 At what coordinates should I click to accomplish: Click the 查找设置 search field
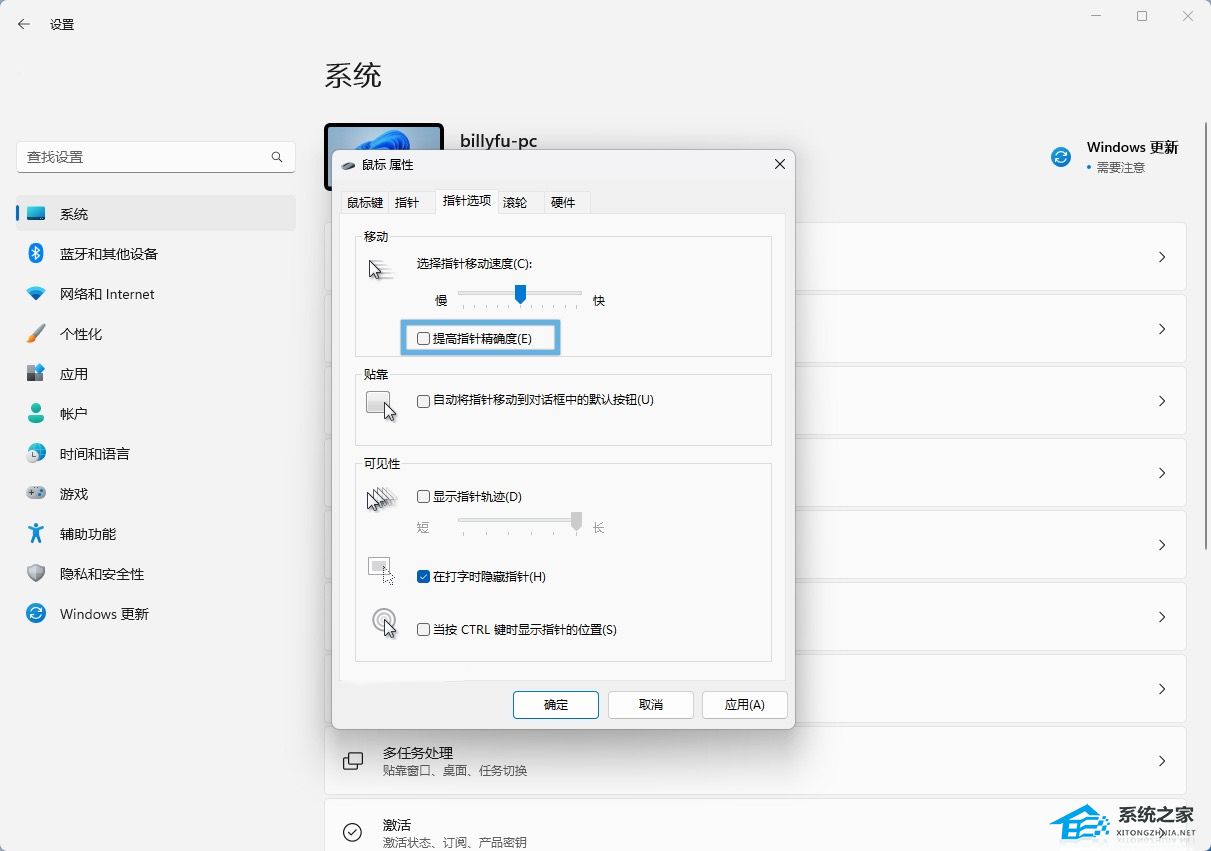coord(145,157)
